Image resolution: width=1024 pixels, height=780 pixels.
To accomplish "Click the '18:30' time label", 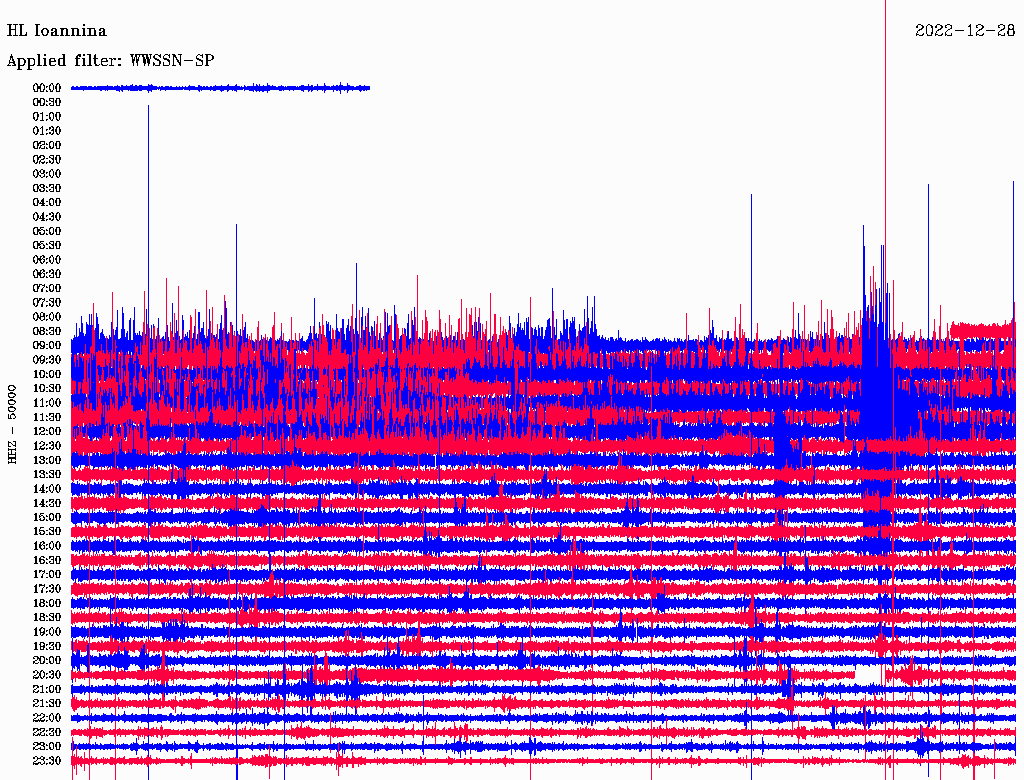I will click(x=47, y=617).
